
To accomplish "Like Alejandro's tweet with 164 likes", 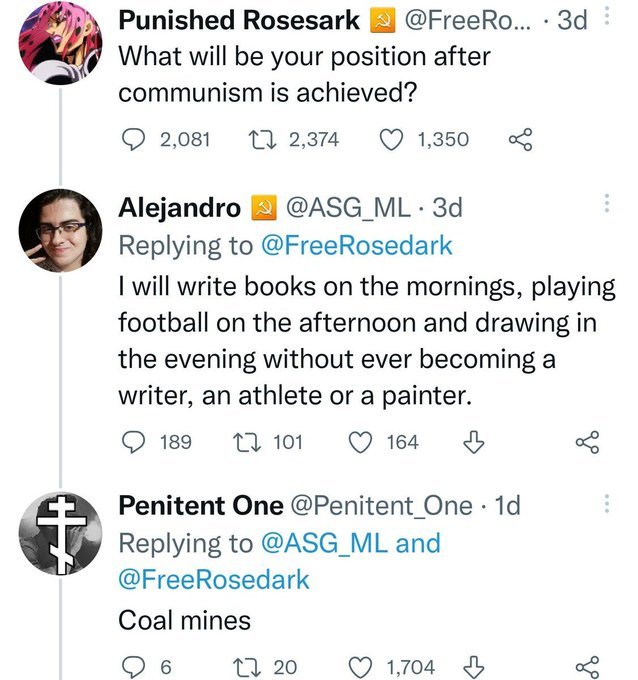I will 360,442.
